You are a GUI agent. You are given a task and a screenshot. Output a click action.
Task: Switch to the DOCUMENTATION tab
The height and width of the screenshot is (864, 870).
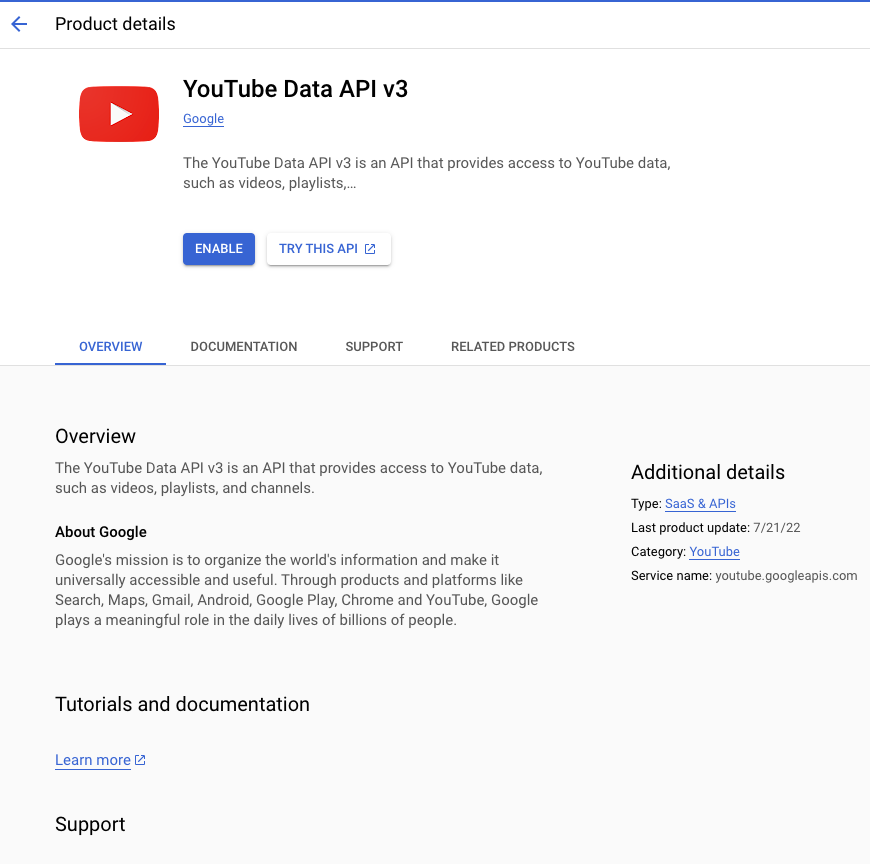coord(244,347)
